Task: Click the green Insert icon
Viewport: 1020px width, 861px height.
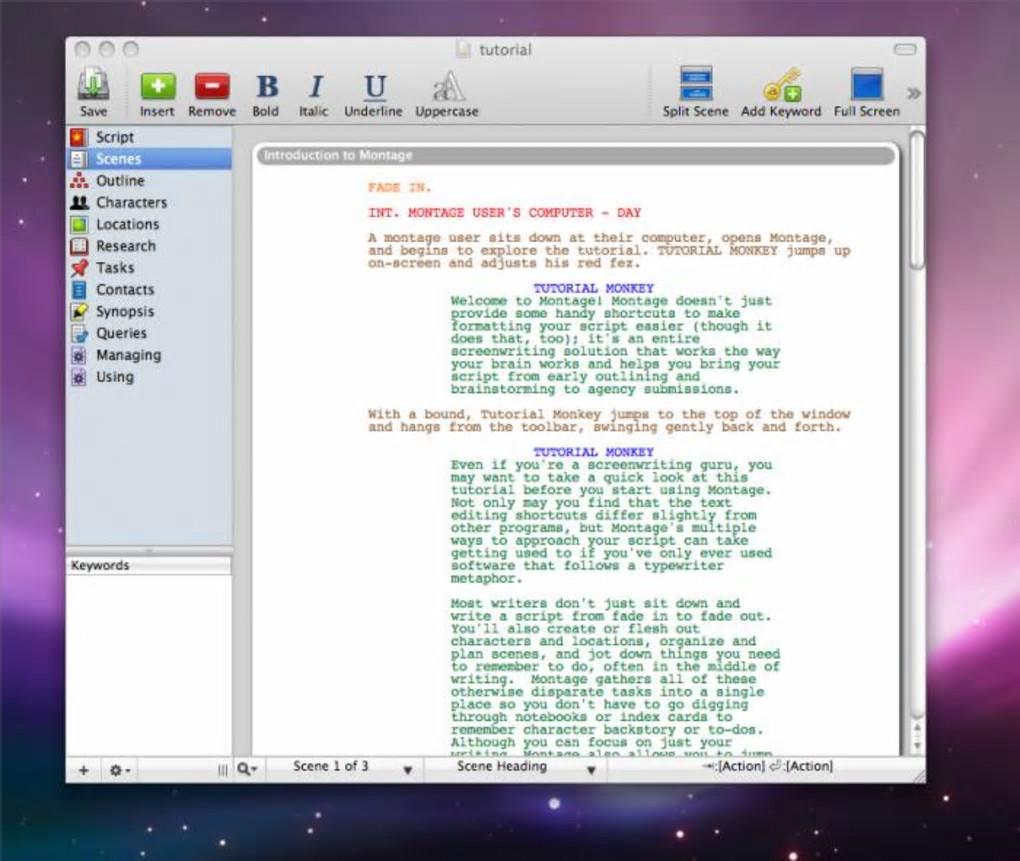Action: (x=157, y=87)
